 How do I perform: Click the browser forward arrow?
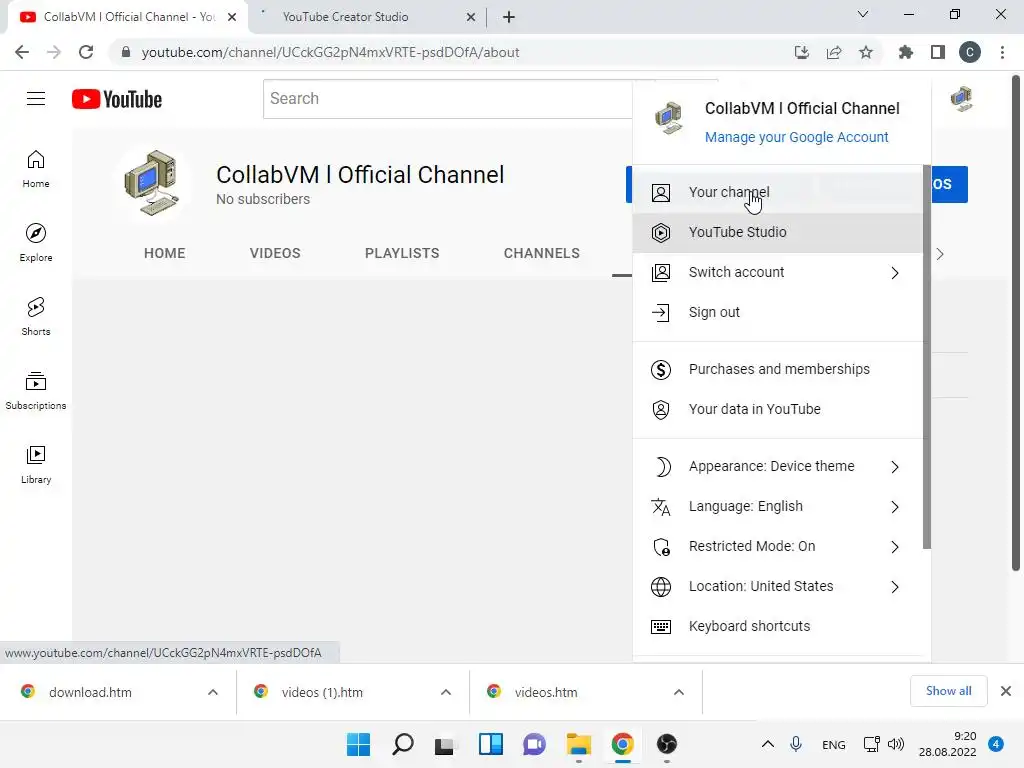[54, 52]
